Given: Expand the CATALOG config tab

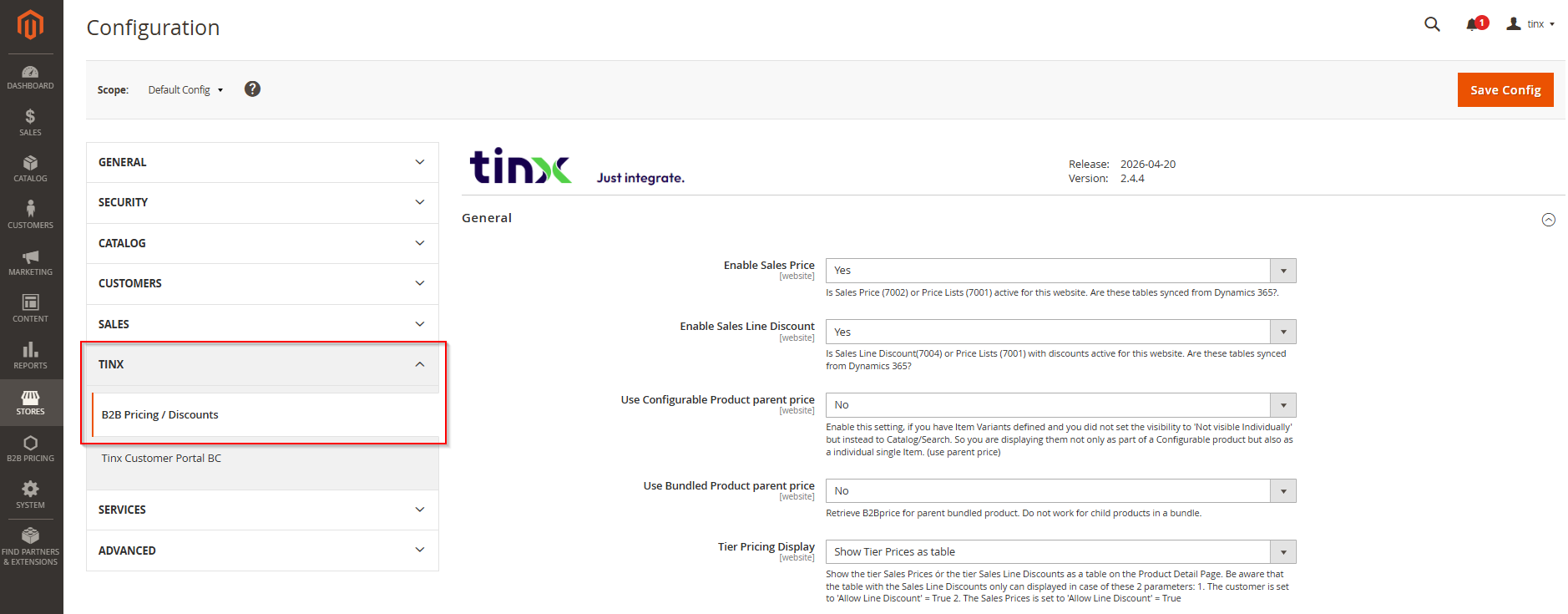Looking at the screenshot, I should (262, 243).
